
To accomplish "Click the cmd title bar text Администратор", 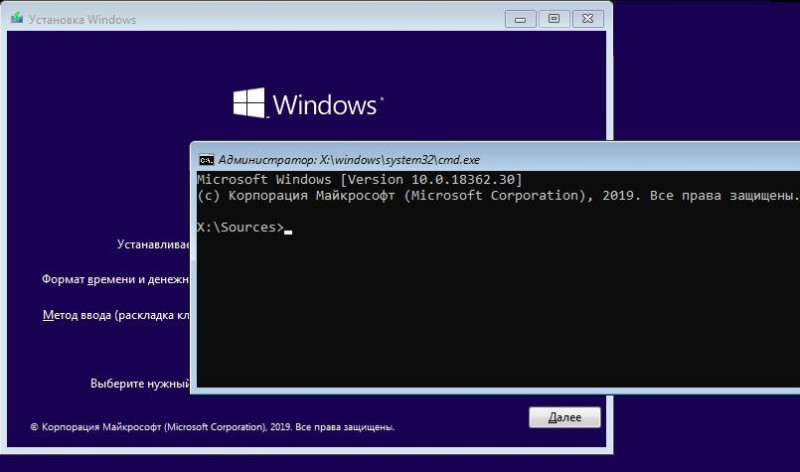I will coord(349,160).
